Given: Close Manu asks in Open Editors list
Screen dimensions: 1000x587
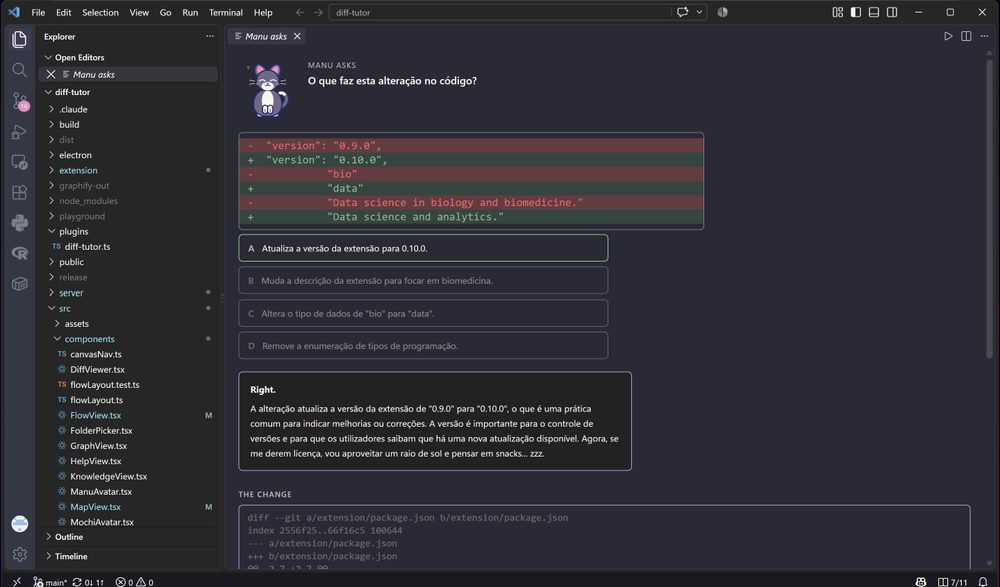Looking at the screenshot, I should pyautogui.click(x=51, y=75).
